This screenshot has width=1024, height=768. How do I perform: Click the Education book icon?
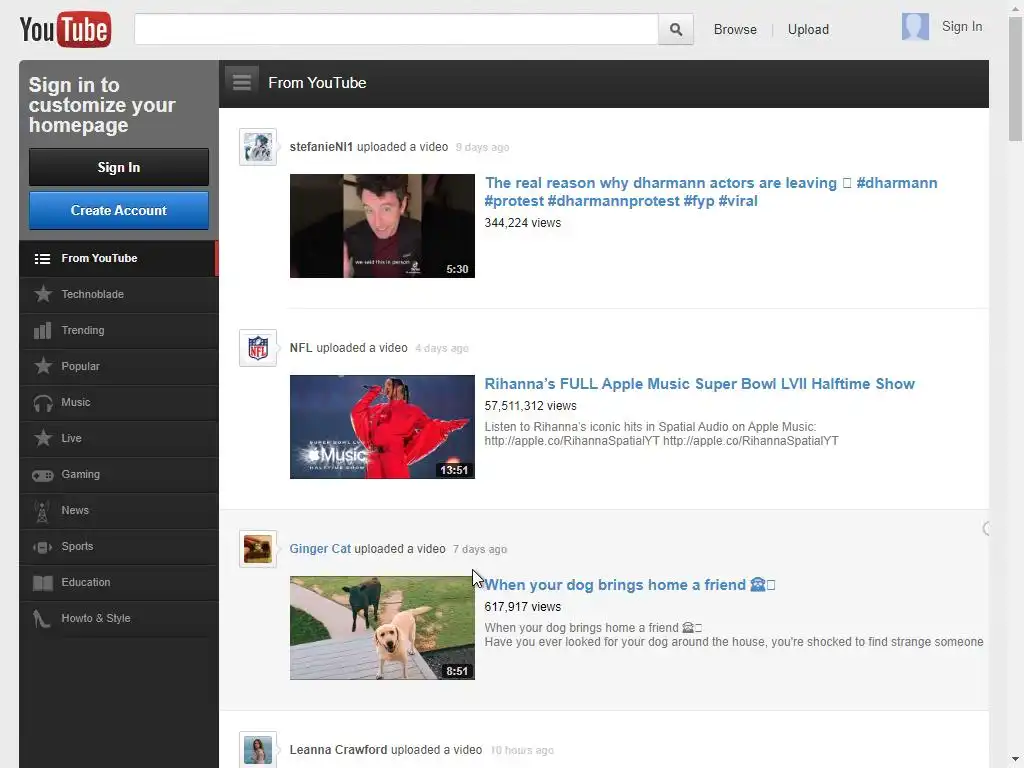[43, 583]
